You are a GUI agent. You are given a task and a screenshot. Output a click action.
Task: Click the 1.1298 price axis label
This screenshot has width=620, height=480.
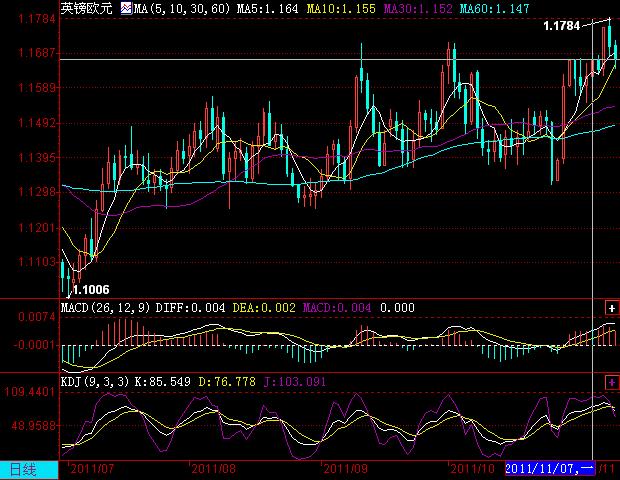click(37, 192)
